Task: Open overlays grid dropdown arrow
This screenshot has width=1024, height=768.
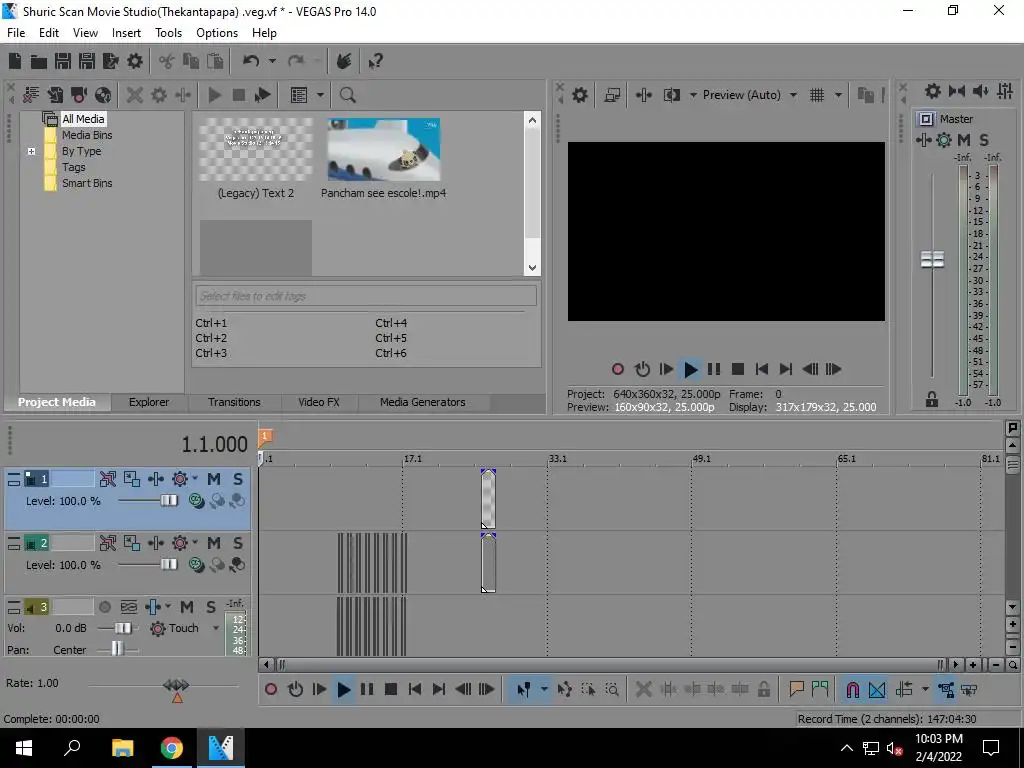Action: pos(838,95)
